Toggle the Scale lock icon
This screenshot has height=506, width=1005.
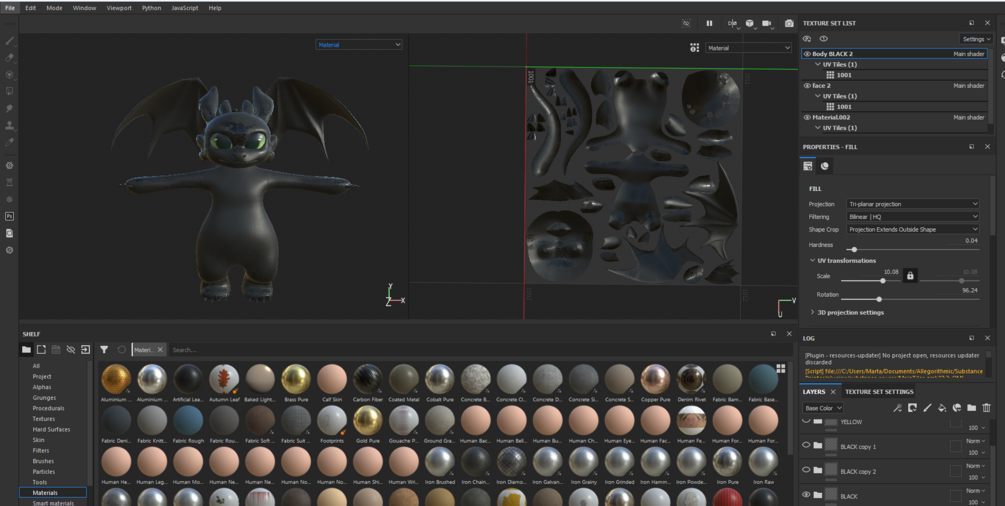(x=910, y=275)
